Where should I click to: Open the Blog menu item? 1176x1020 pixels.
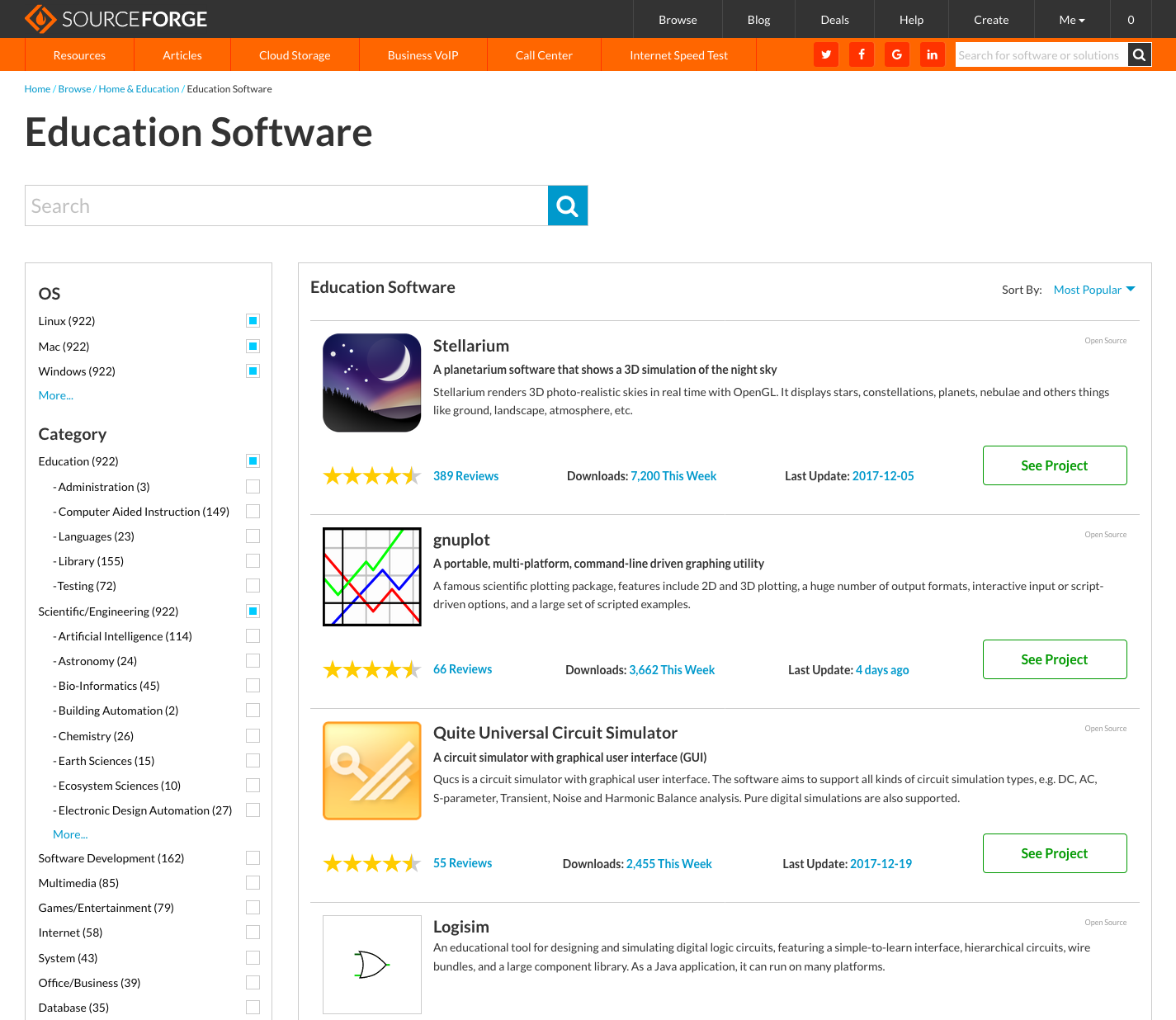coord(758,20)
